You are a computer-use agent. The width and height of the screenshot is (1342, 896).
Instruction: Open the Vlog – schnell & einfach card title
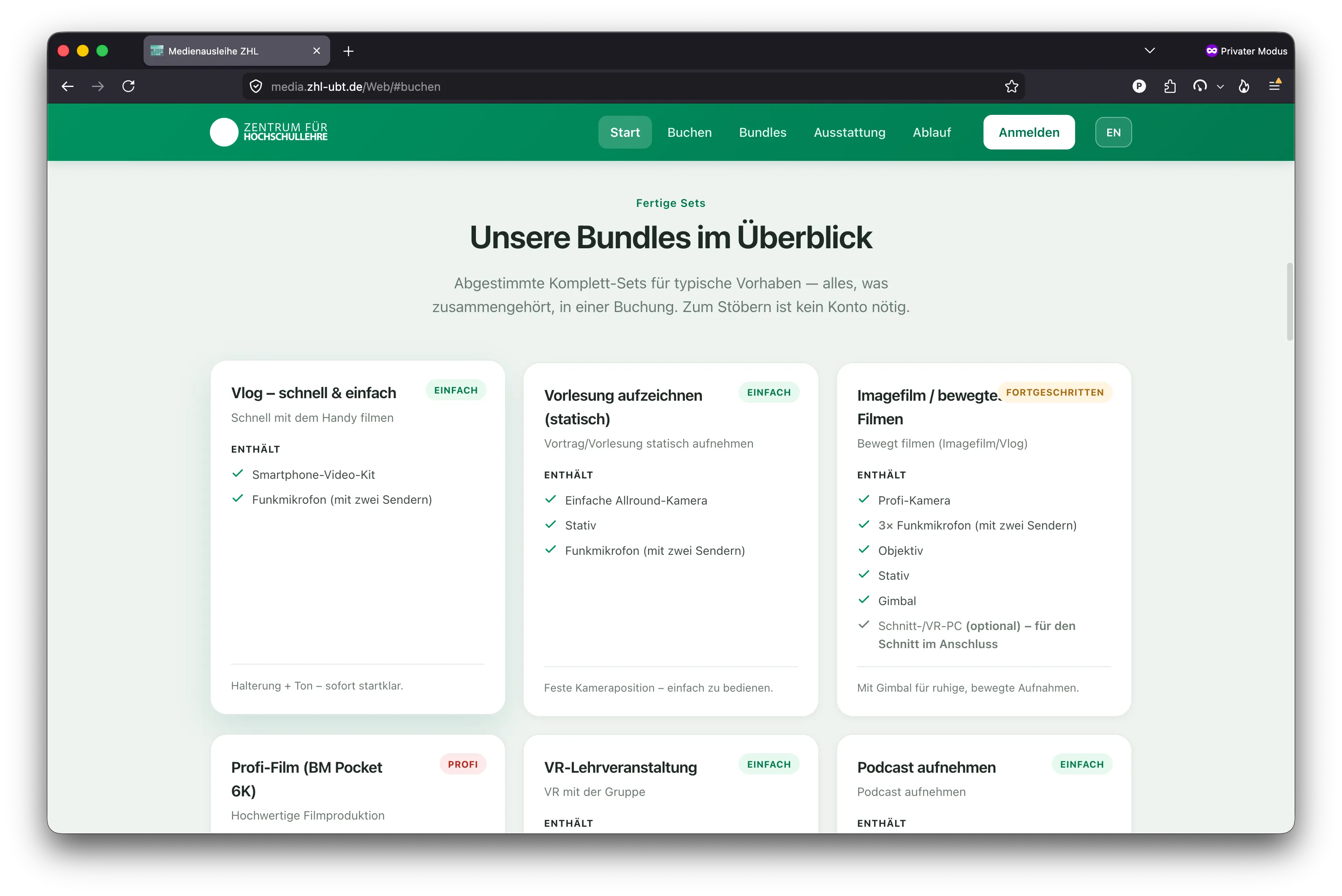[x=313, y=393]
